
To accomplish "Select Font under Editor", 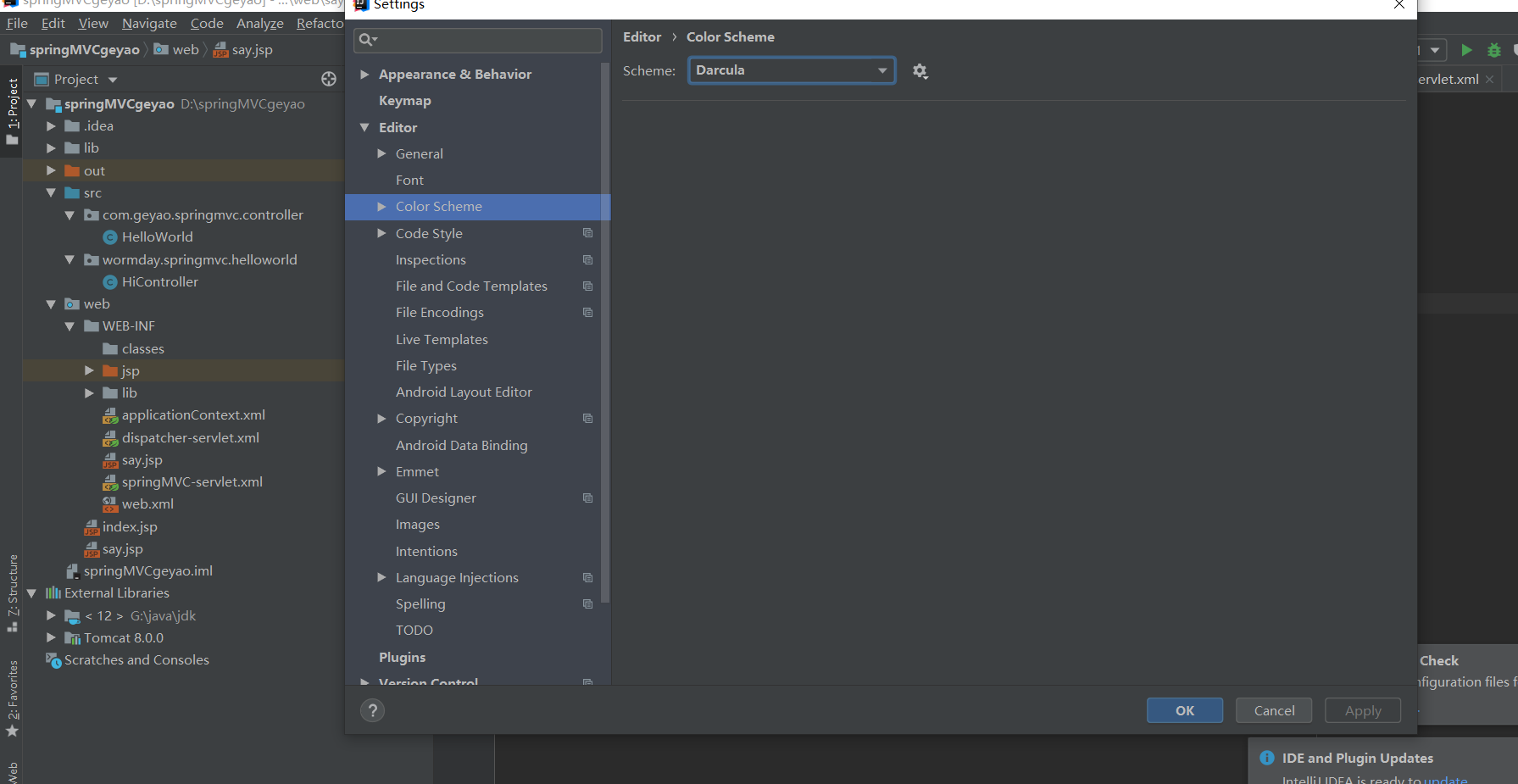I will point(409,180).
